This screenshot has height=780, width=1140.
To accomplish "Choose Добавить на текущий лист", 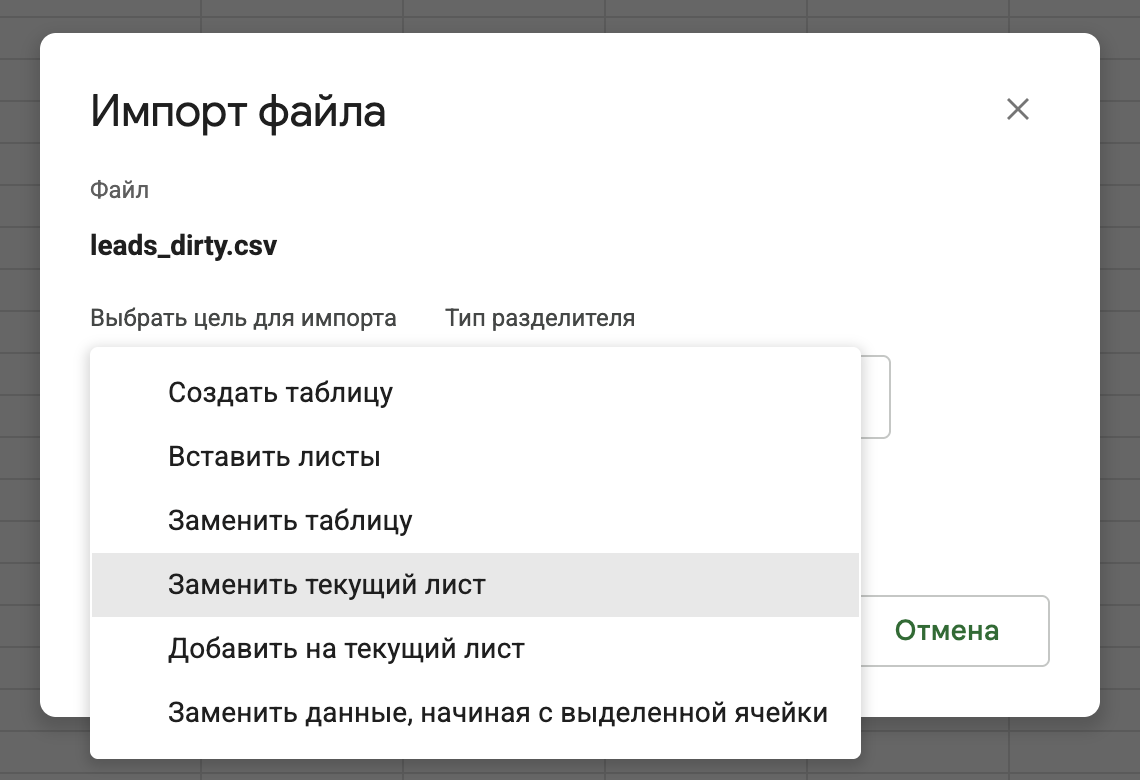I will (x=475, y=648).
